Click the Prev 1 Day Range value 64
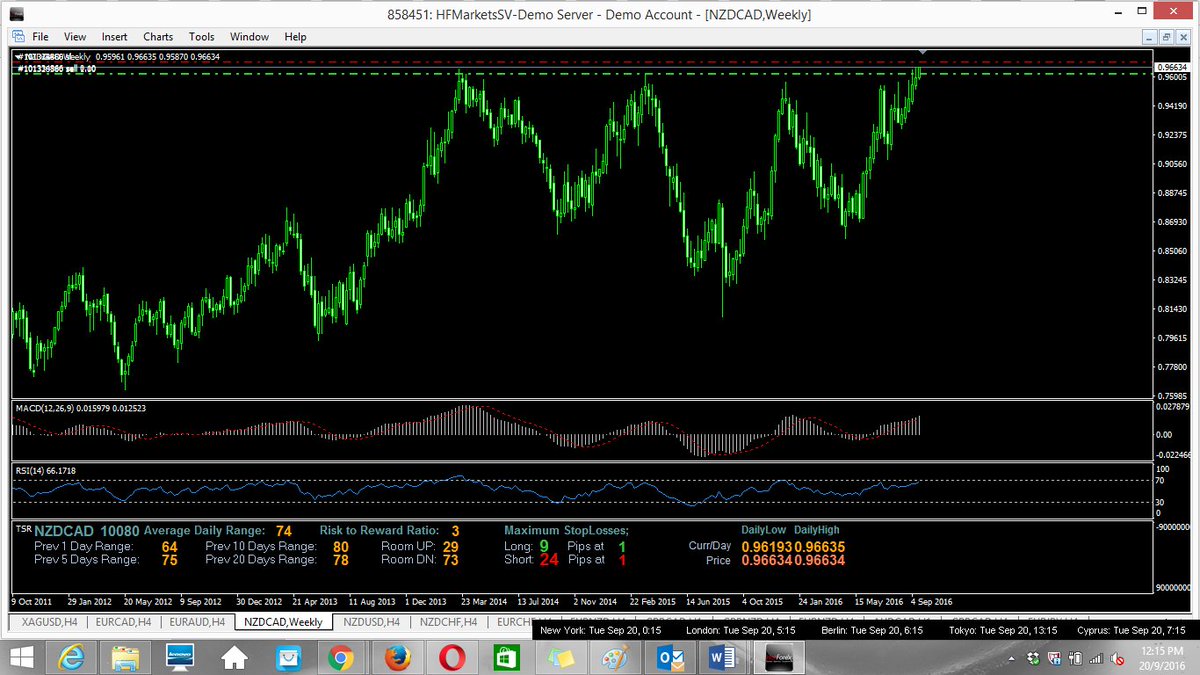Image resolution: width=1200 pixels, height=675 pixels. tap(169, 547)
